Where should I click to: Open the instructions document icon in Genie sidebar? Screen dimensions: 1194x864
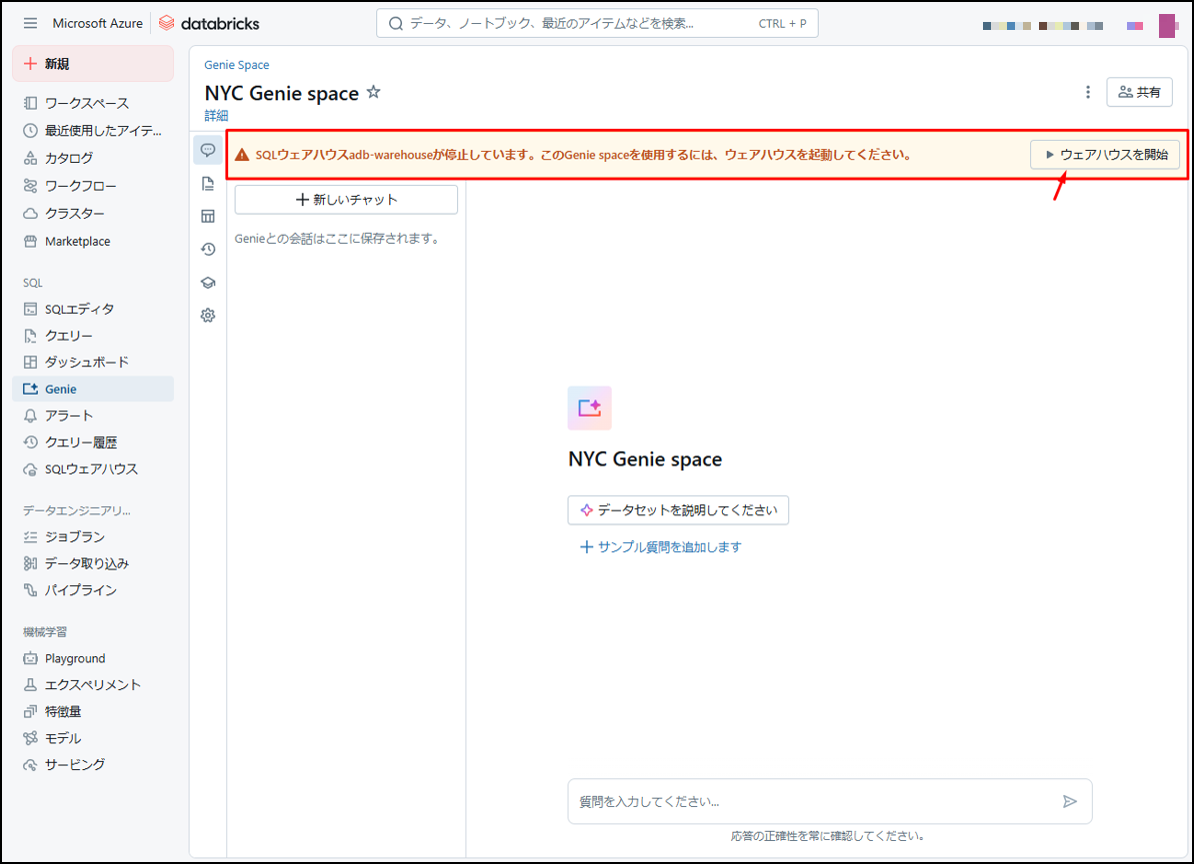click(208, 183)
